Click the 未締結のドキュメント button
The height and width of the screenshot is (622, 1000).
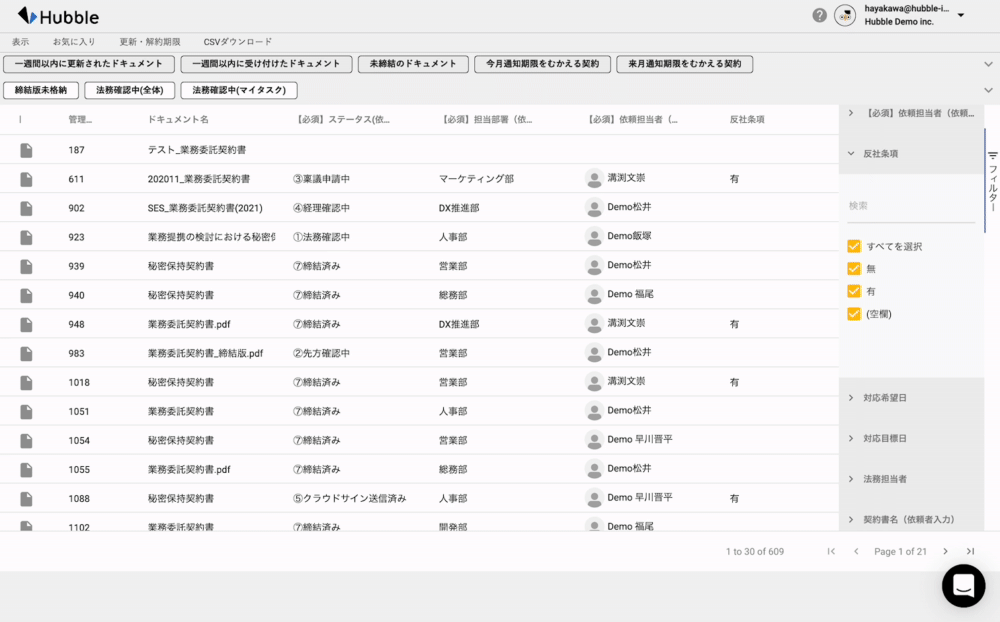pyautogui.click(x=412, y=64)
